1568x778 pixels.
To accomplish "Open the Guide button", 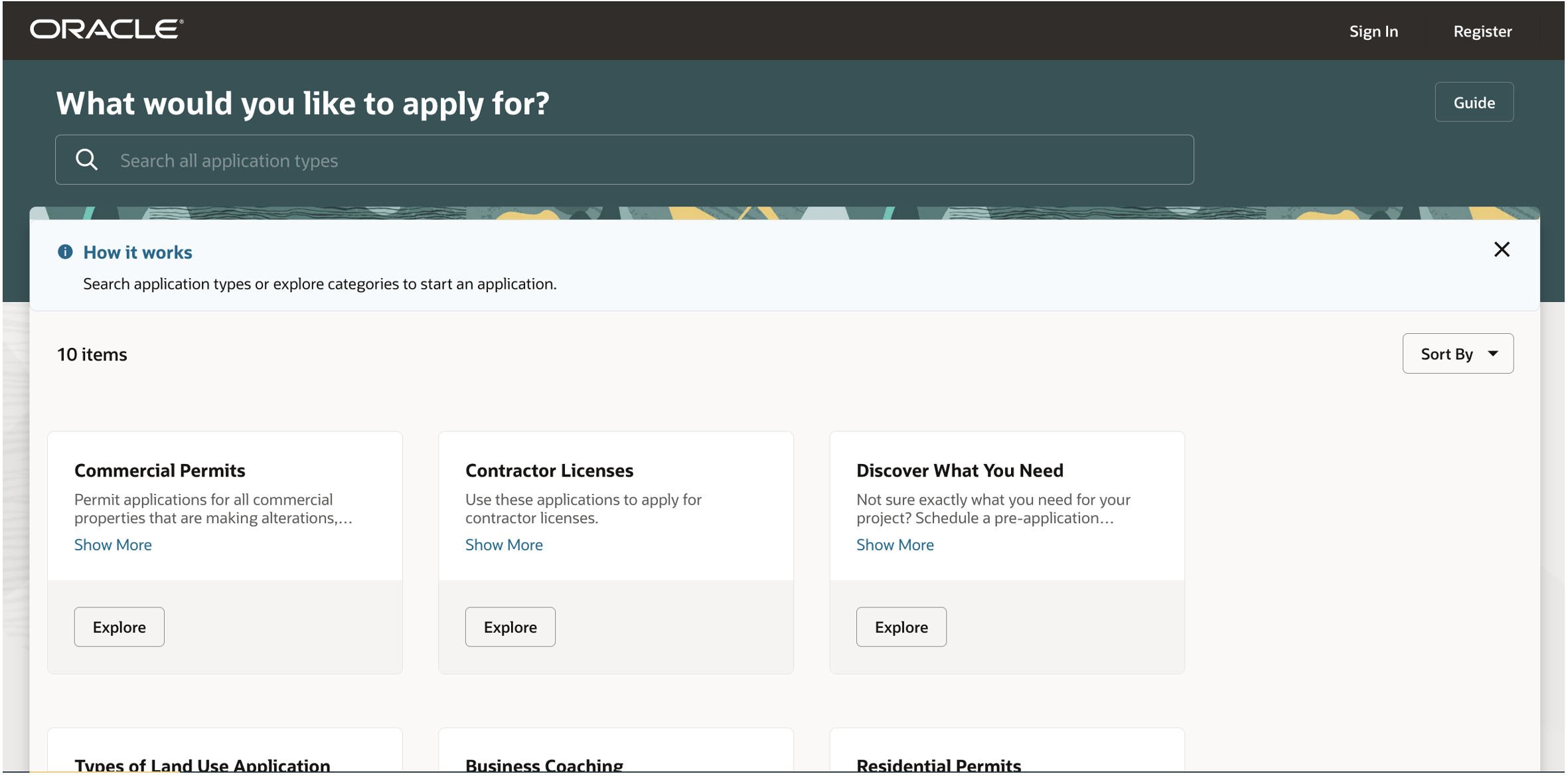I will [1473, 102].
